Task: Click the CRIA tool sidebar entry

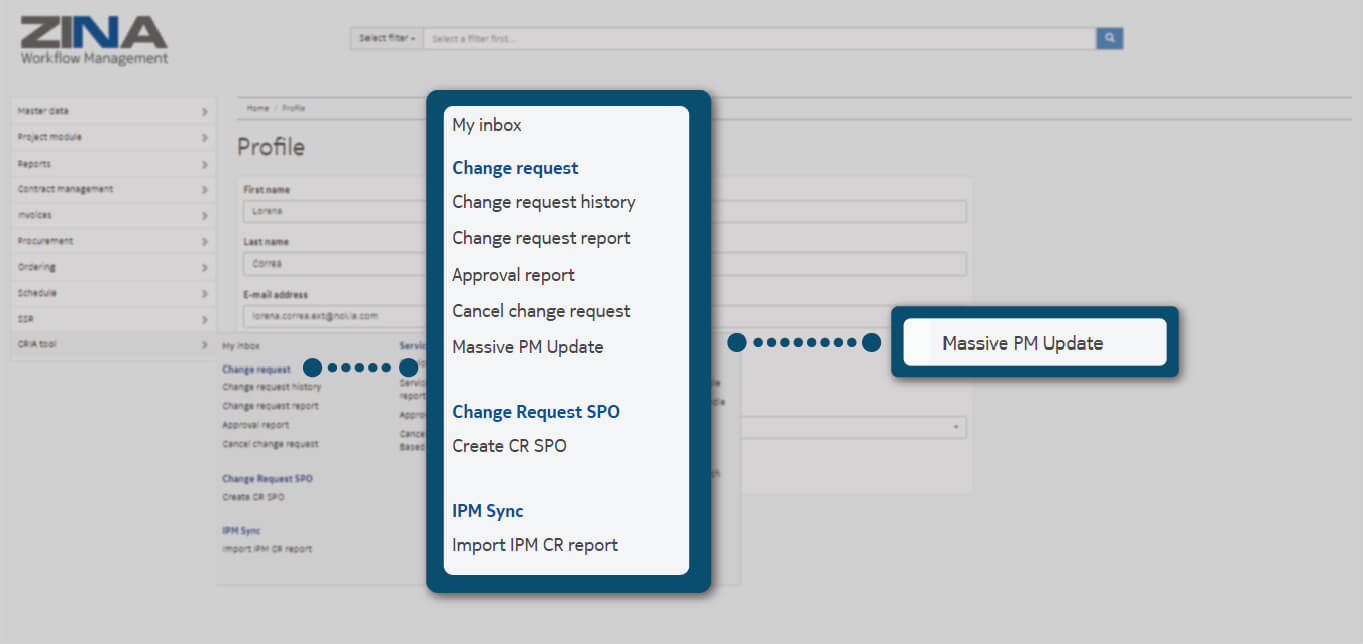Action: [x=112, y=344]
